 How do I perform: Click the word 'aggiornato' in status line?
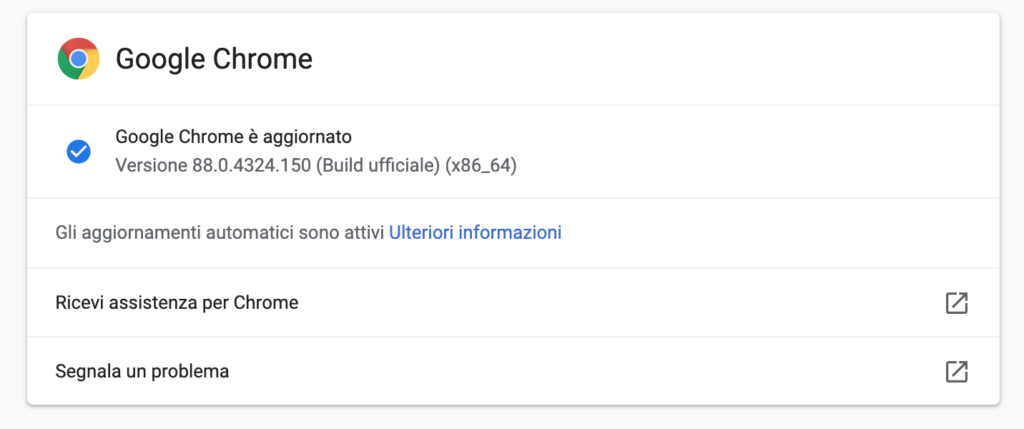tap(310, 136)
